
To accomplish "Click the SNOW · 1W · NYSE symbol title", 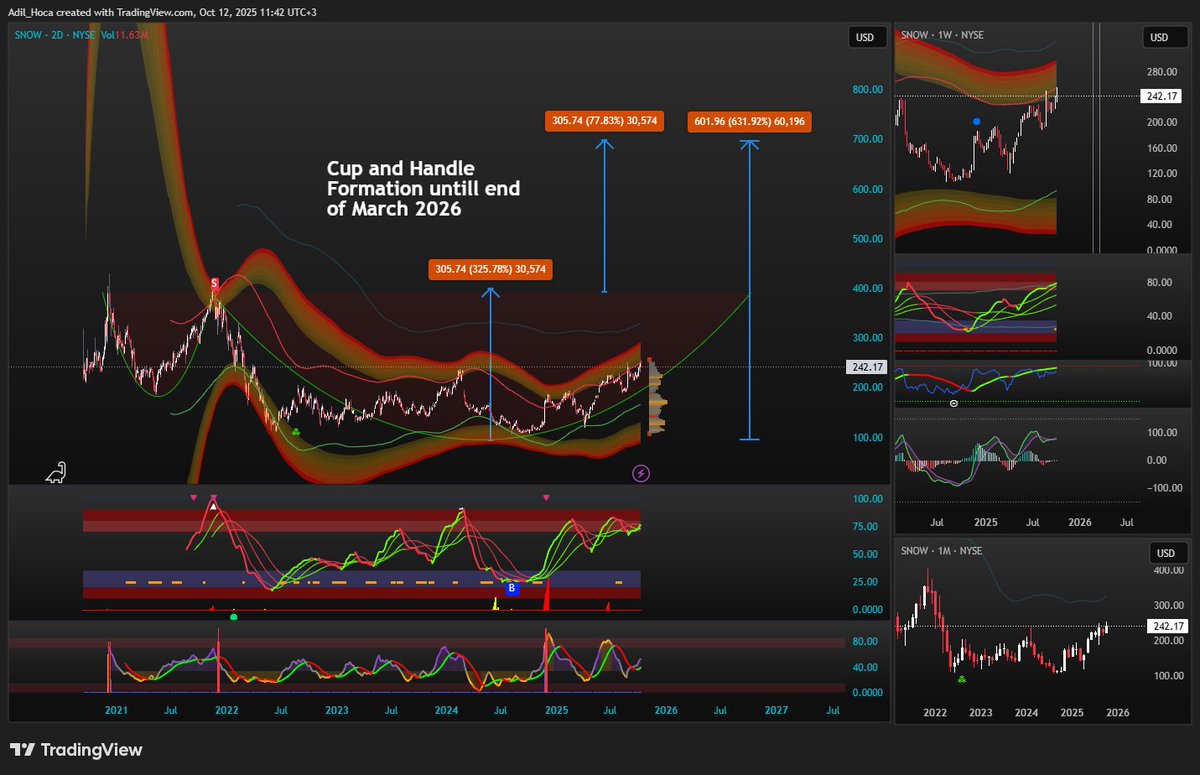I will (x=942, y=35).
